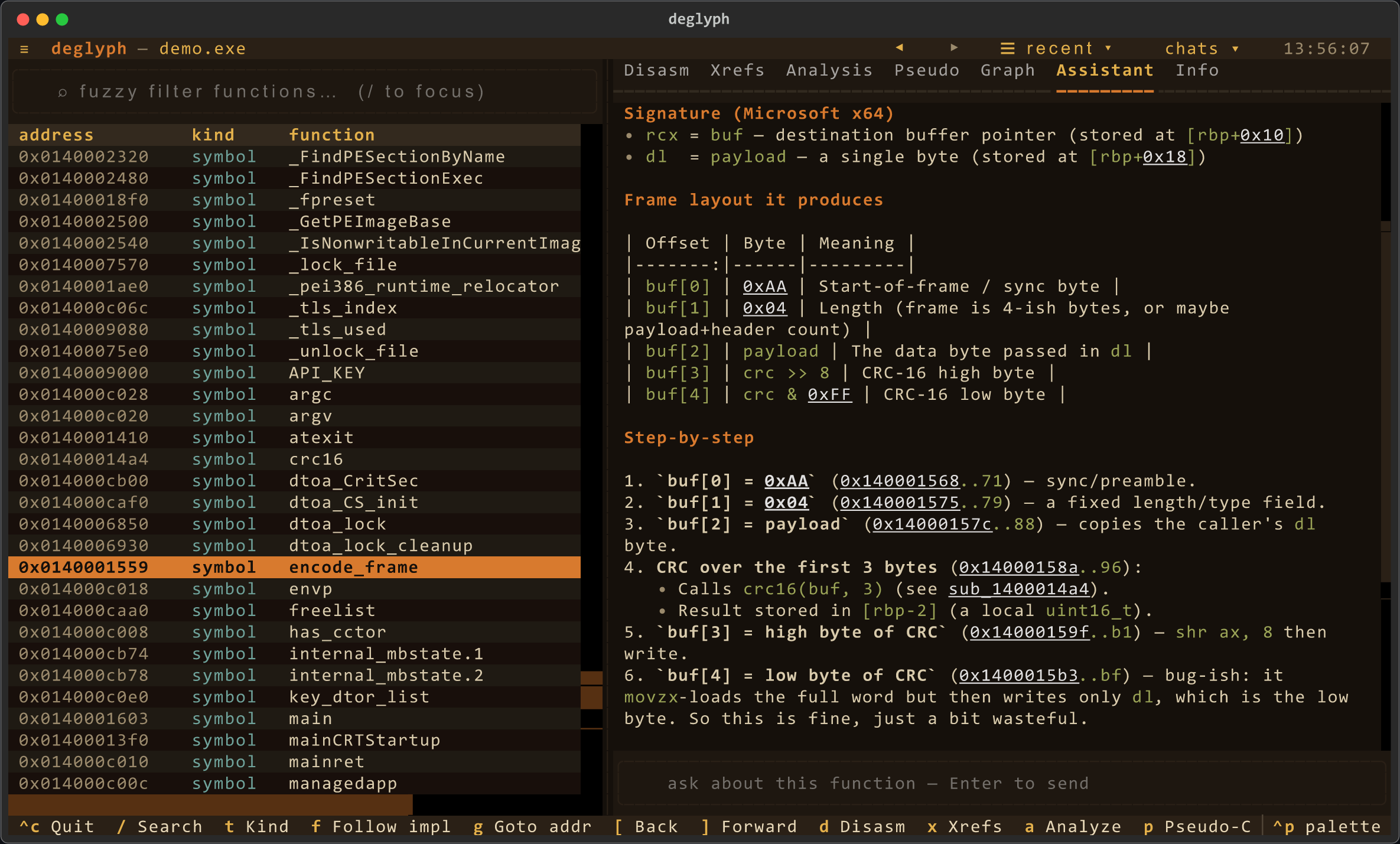
Task: Select the _pei386_runtime_relocator row
Action: pyautogui.click(x=294, y=286)
